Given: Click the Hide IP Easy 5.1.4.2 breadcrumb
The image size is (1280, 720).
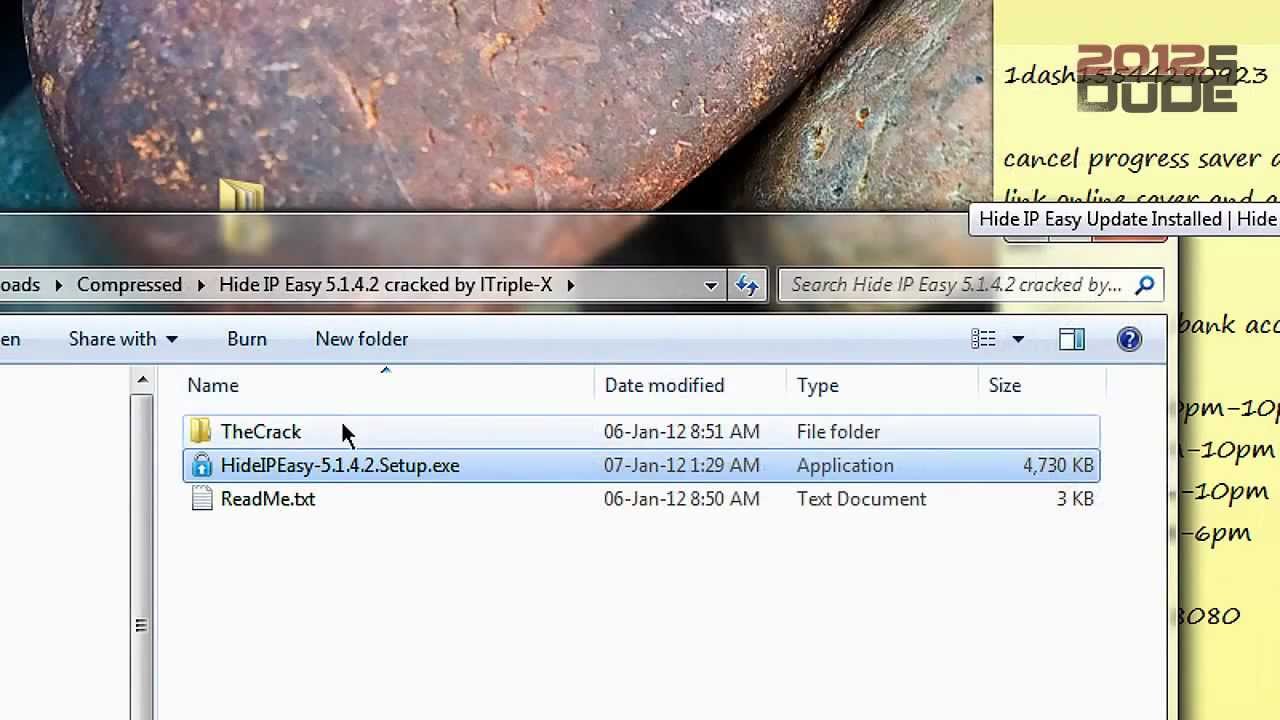Looking at the screenshot, I should click(385, 285).
